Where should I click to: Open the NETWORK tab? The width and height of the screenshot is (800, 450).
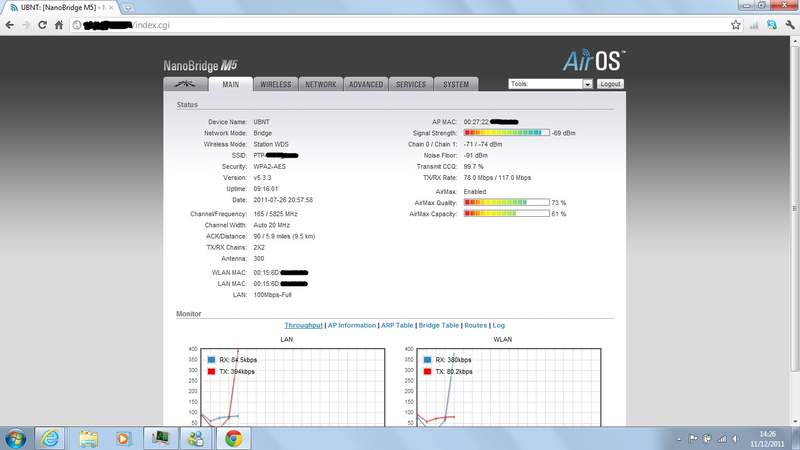click(x=320, y=84)
